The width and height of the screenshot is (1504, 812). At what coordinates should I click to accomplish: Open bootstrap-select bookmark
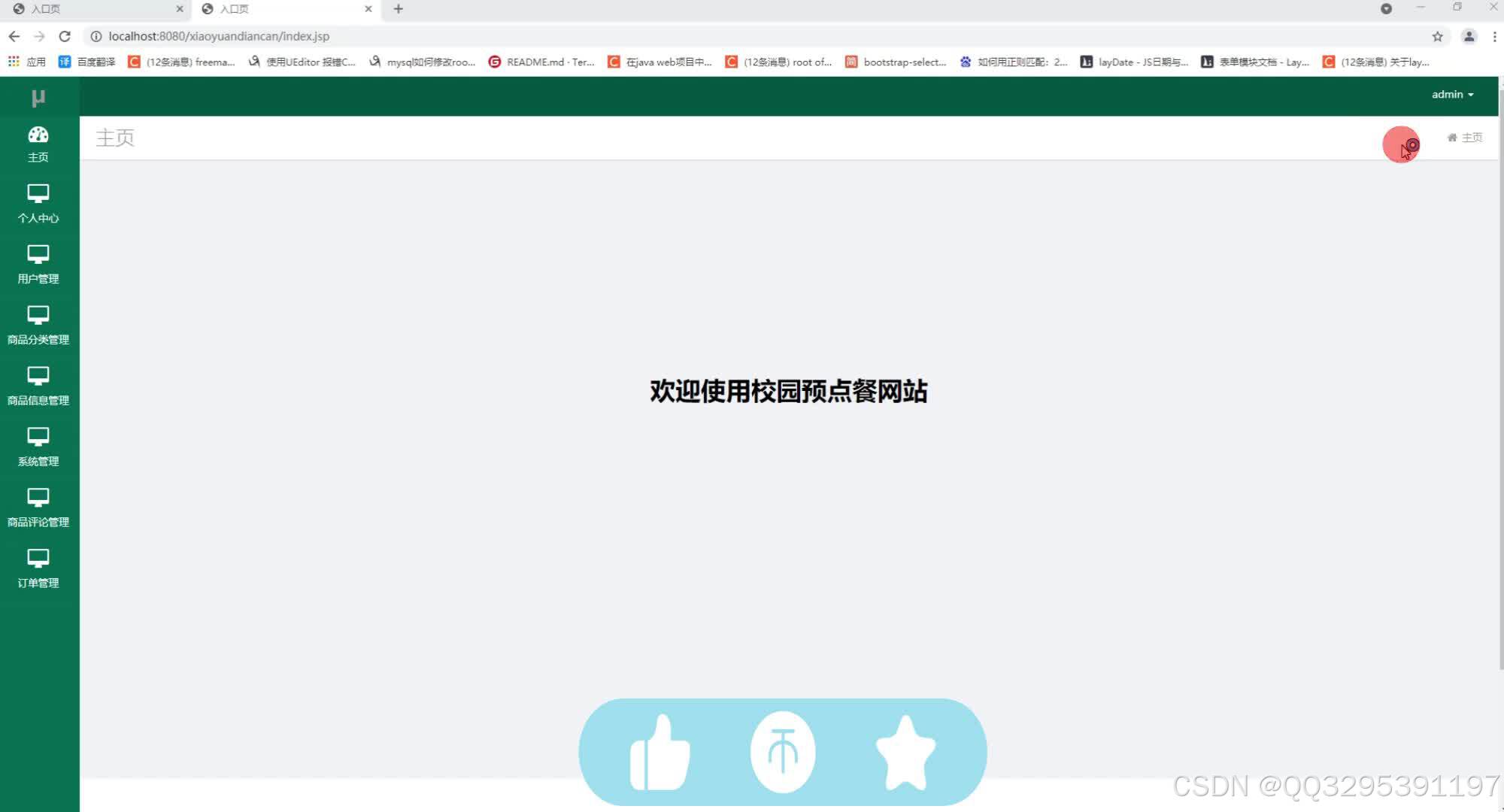[x=896, y=62]
